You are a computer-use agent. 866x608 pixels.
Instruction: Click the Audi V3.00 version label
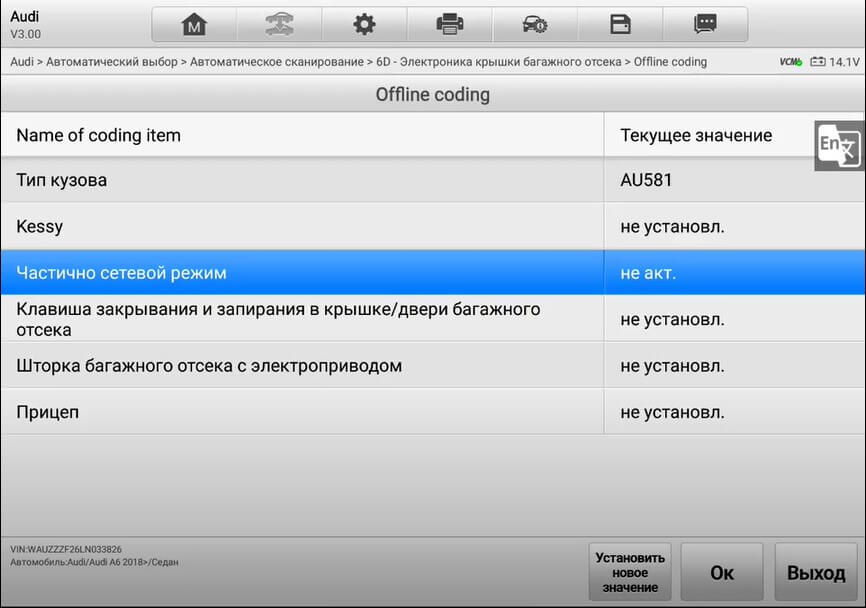click(x=25, y=25)
